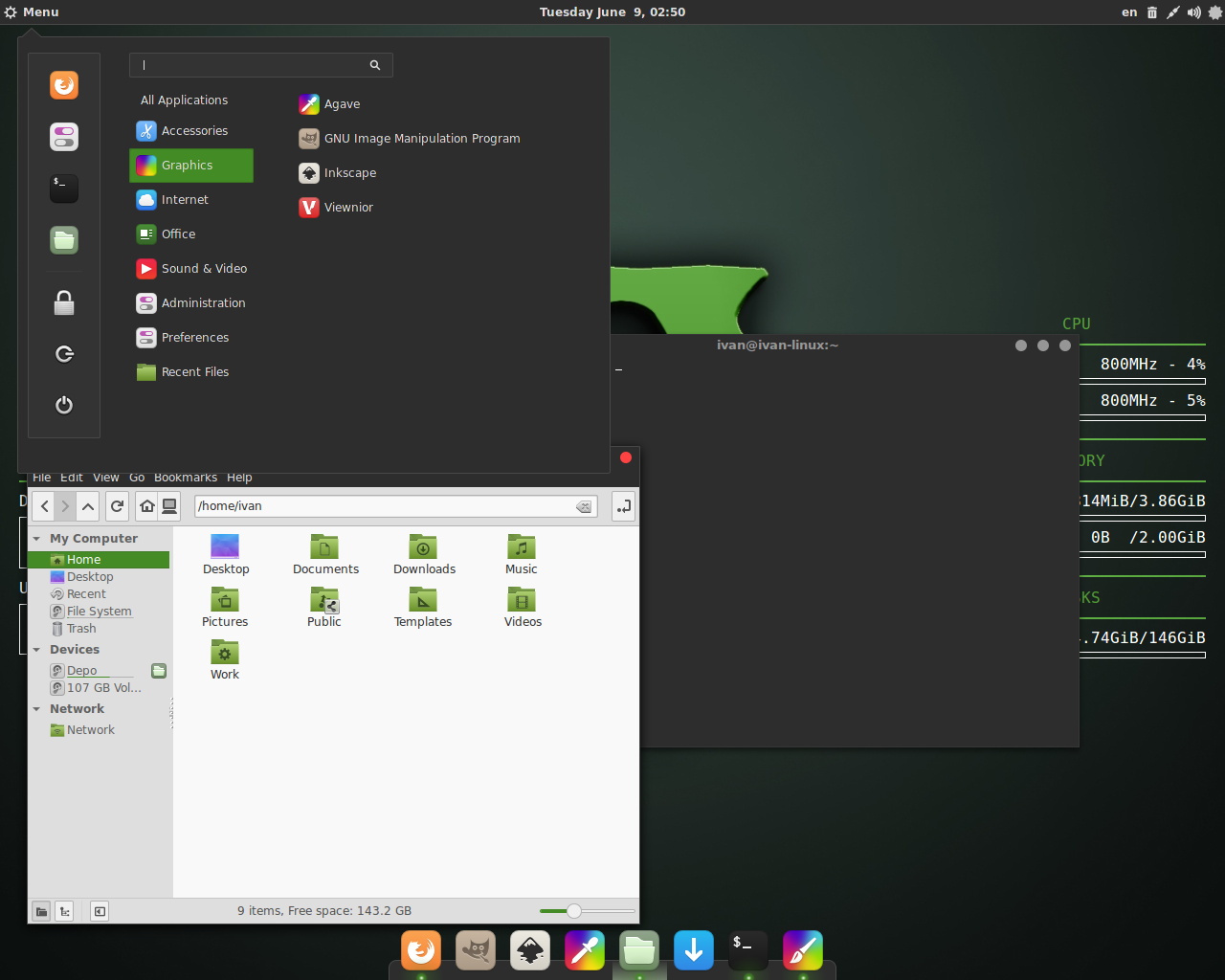This screenshot has width=1225, height=980.
Task: Open Files from menu favorites sidebar
Action: [64, 240]
